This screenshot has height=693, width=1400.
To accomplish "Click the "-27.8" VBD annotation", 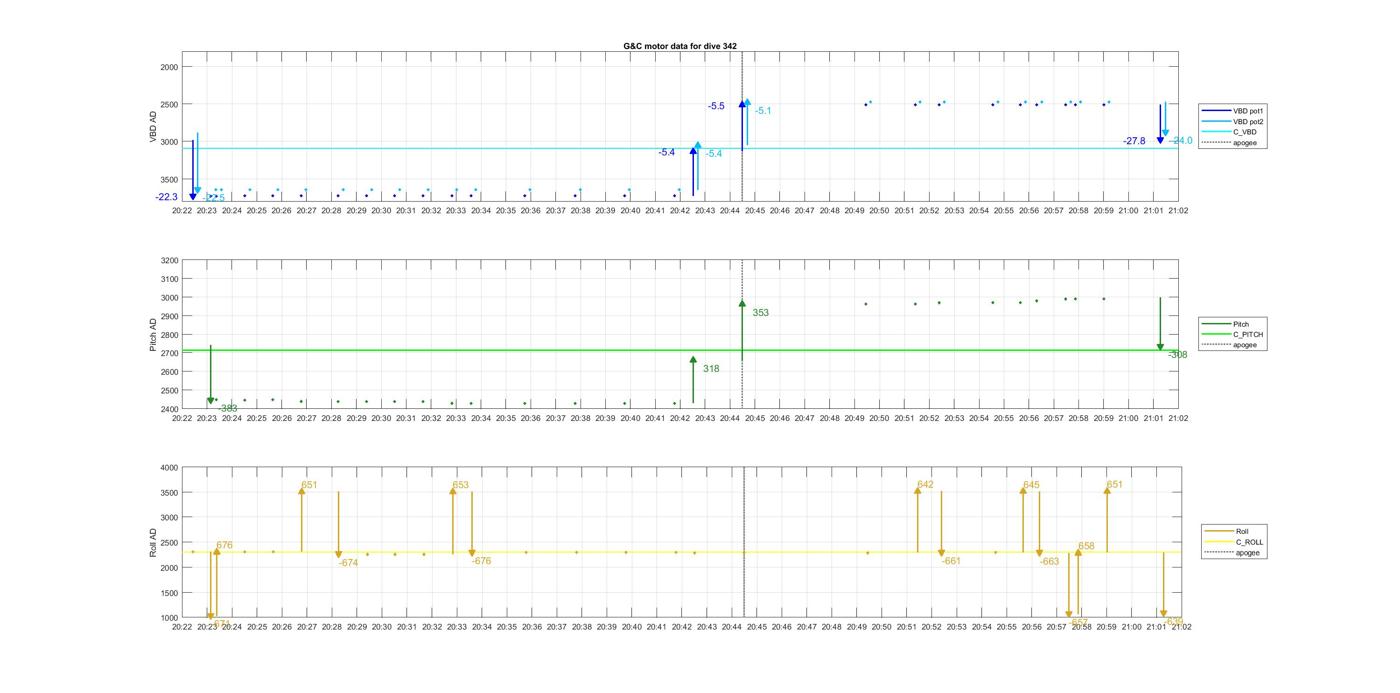I will pyautogui.click(x=1134, y=141).
